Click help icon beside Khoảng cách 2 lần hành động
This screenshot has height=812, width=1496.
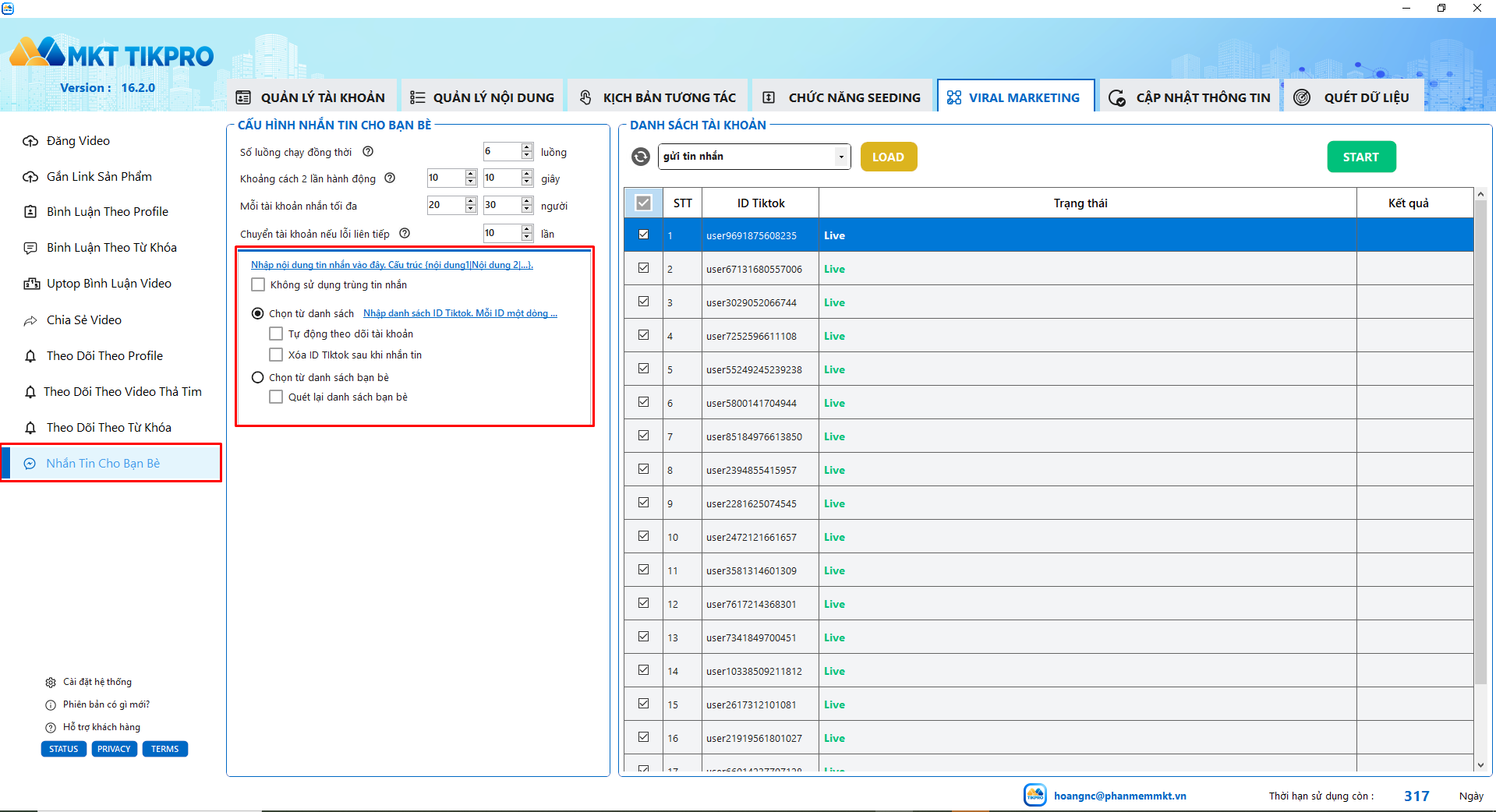click(390, 178)
